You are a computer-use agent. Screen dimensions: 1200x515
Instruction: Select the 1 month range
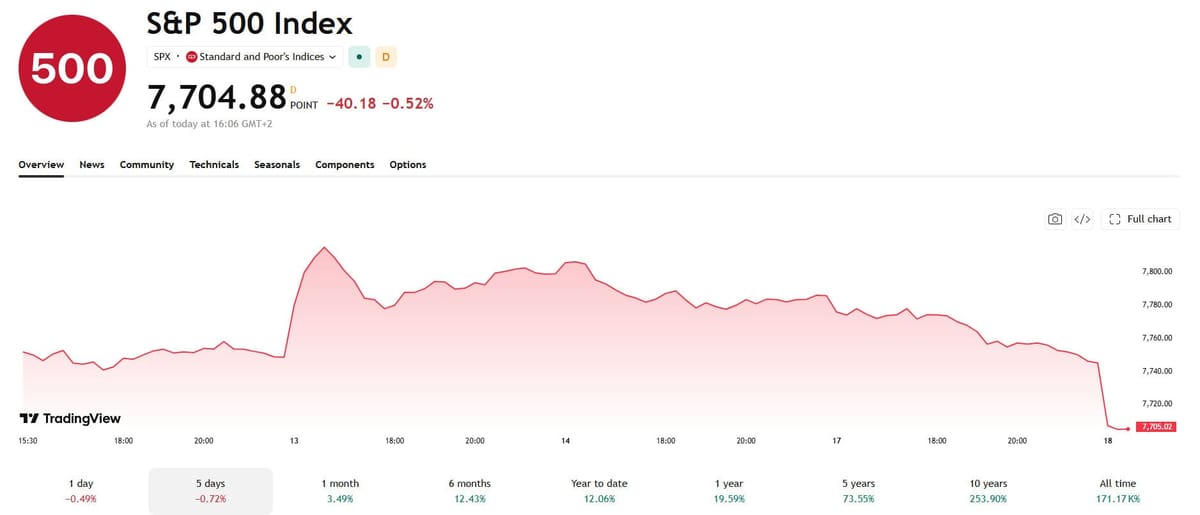coord(339,490)
